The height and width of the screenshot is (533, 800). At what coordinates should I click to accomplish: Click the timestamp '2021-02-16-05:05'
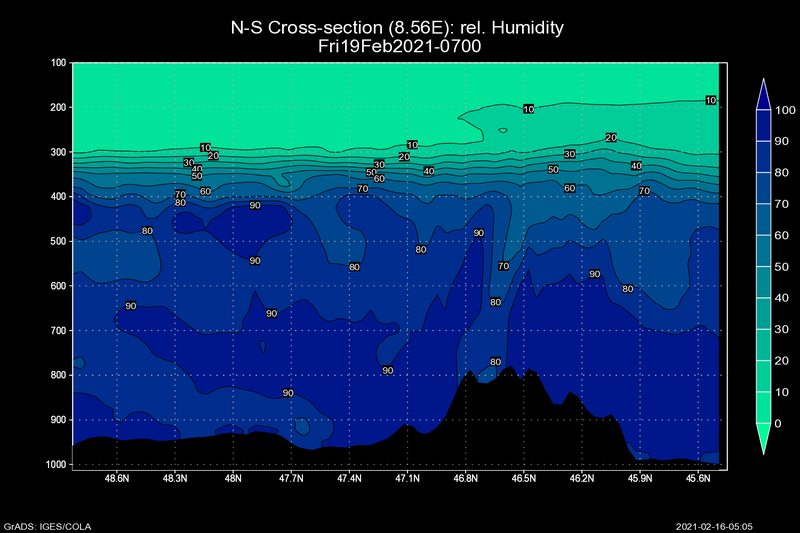714,527
